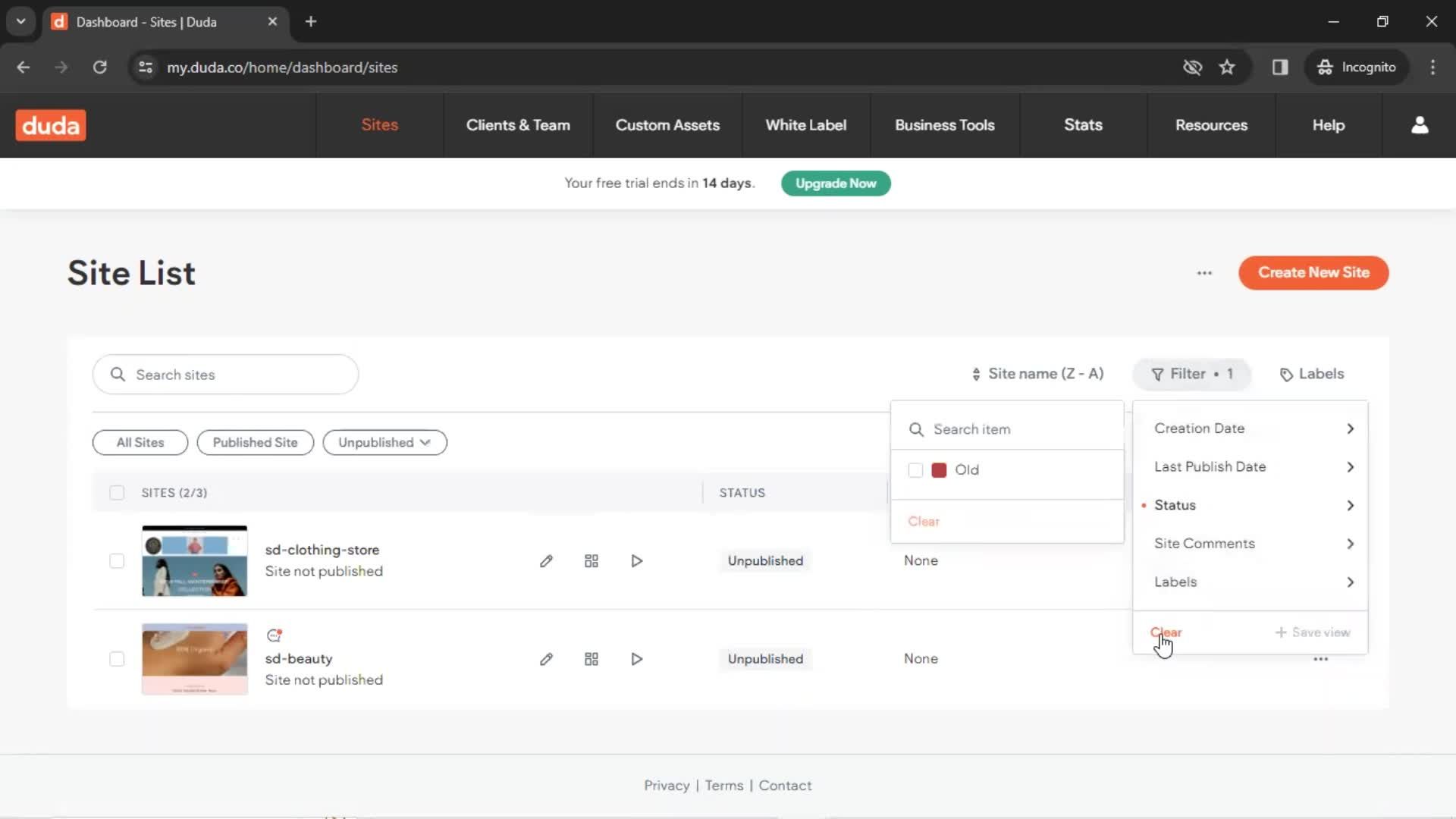This screenshot has height=819, width=1456.
Task: Select the Published Site view chip
Action: (x=255, y=443)
